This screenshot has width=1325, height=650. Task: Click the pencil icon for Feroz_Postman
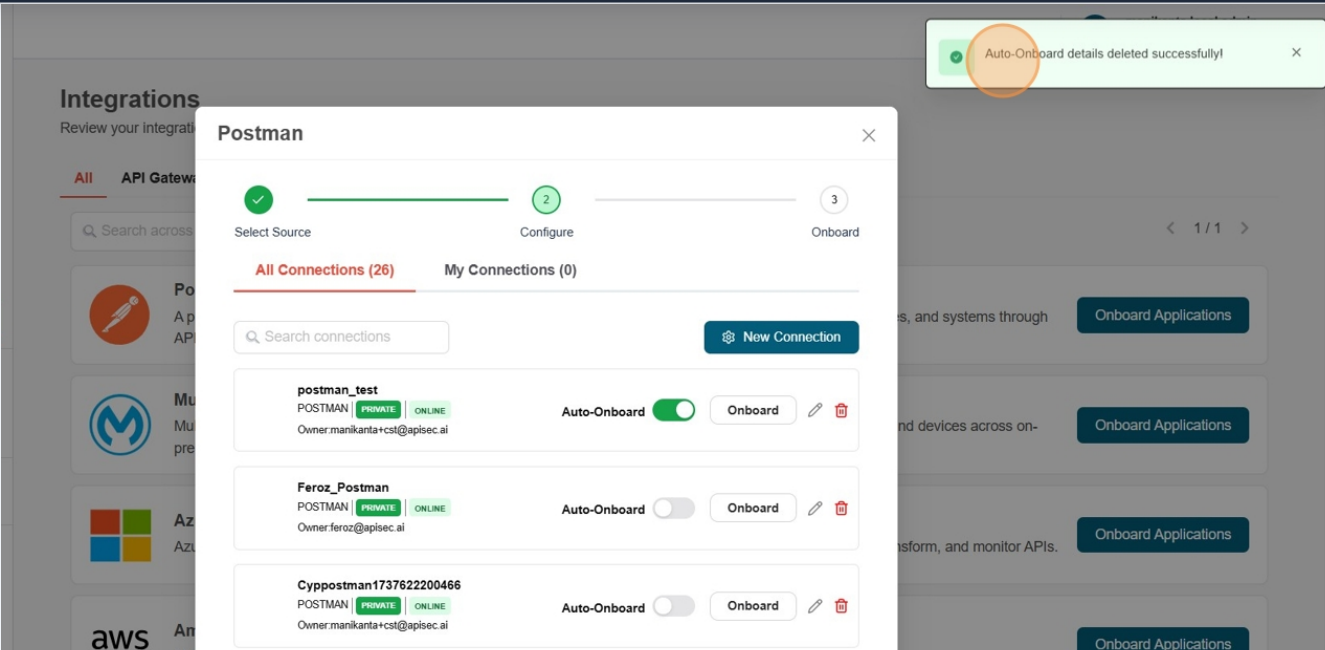[x=815, y=508]
